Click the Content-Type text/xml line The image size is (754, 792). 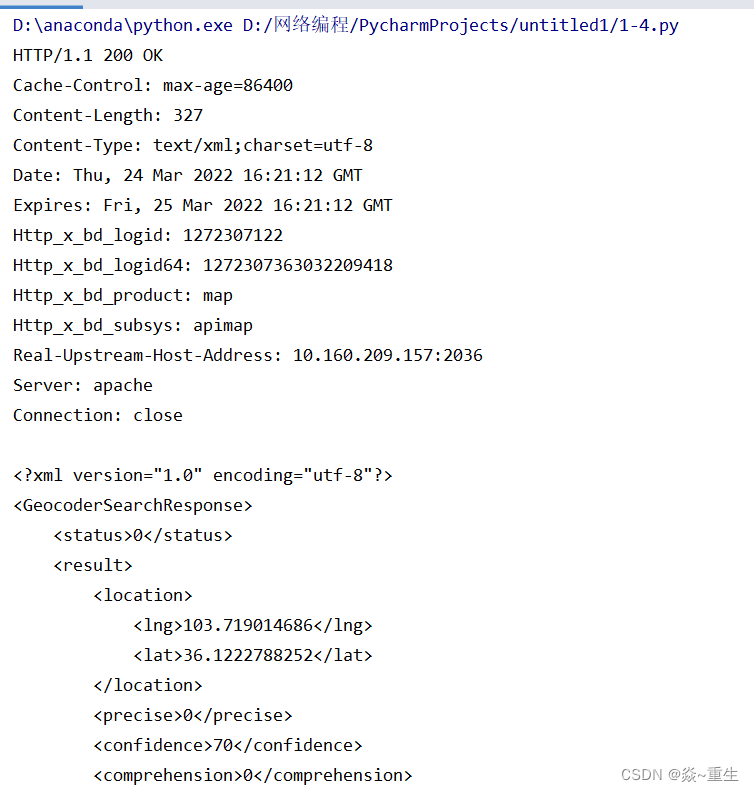click(x=193, y=145)
